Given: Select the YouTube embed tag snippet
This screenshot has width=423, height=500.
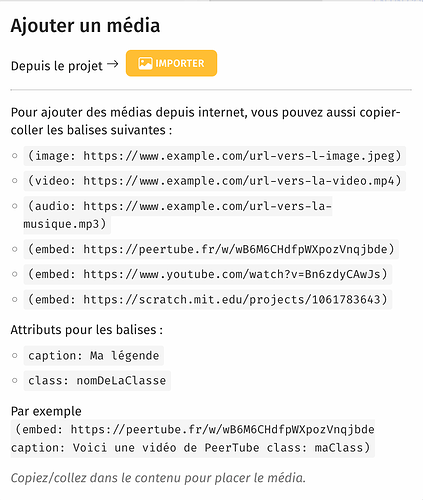Looking at the screenshot, I should pos(208,274).
